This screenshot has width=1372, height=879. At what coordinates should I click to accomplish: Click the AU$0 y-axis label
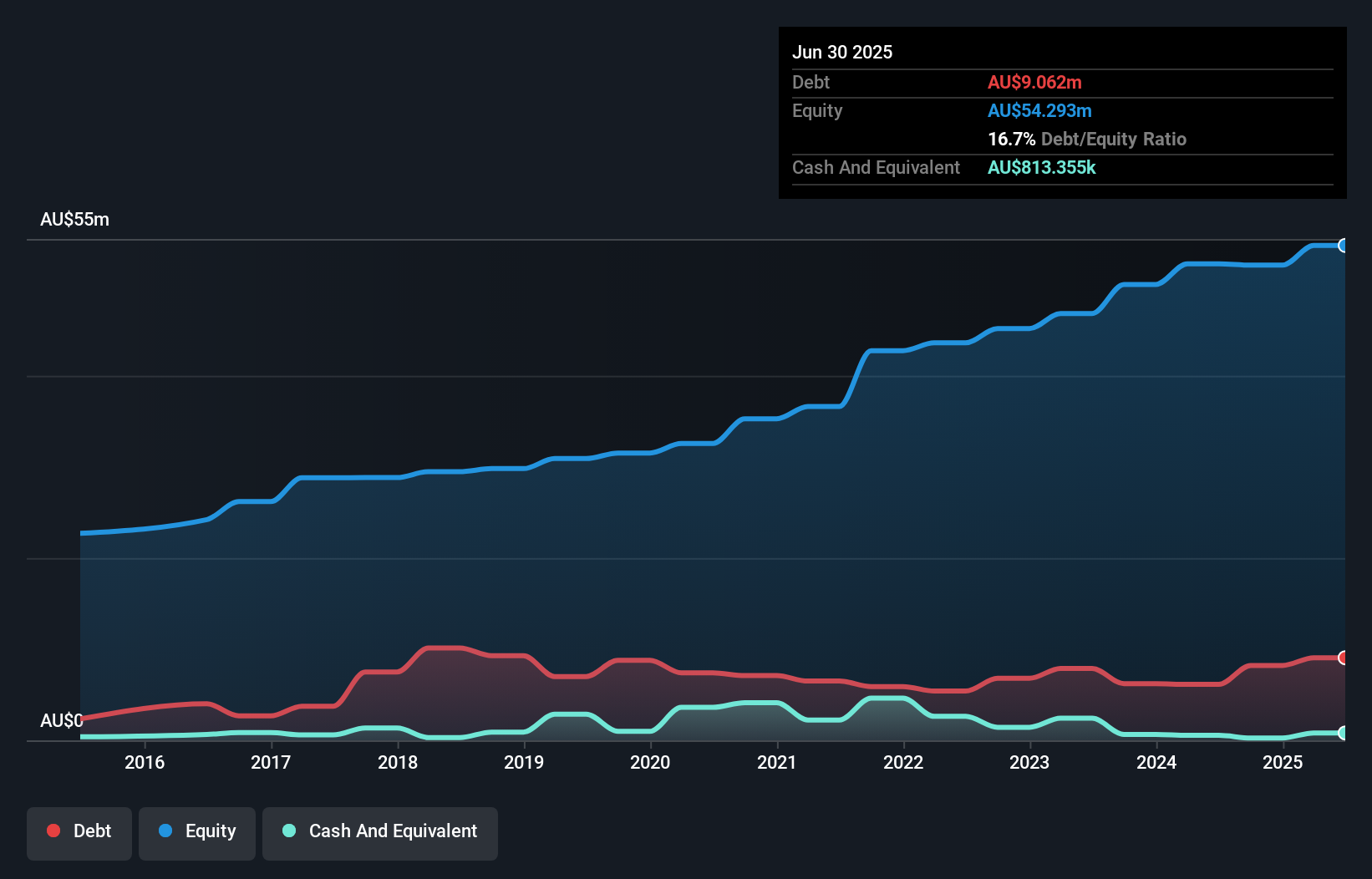pos(61,720)
